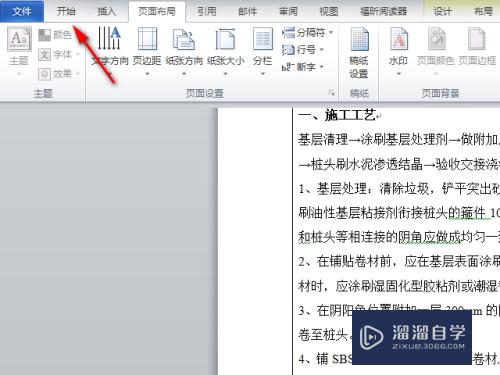Viewport: 500px width, 375px height.
Task: Click the heading 一、施工工艺
Action: [x=337, y=116]
